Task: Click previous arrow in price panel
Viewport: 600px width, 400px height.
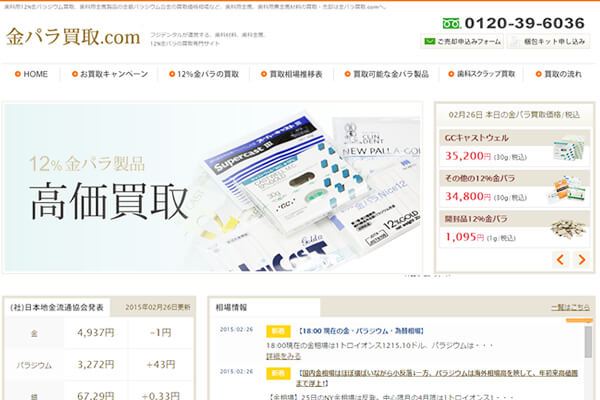Action: 560,260
